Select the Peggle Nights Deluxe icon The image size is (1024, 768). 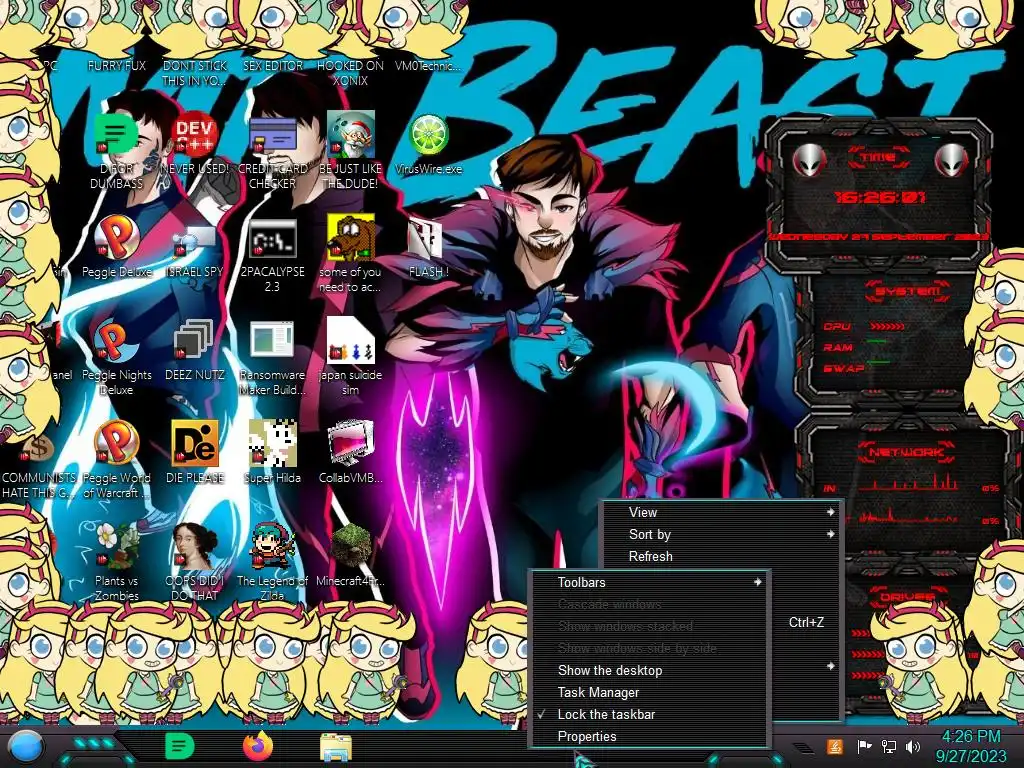117,342
